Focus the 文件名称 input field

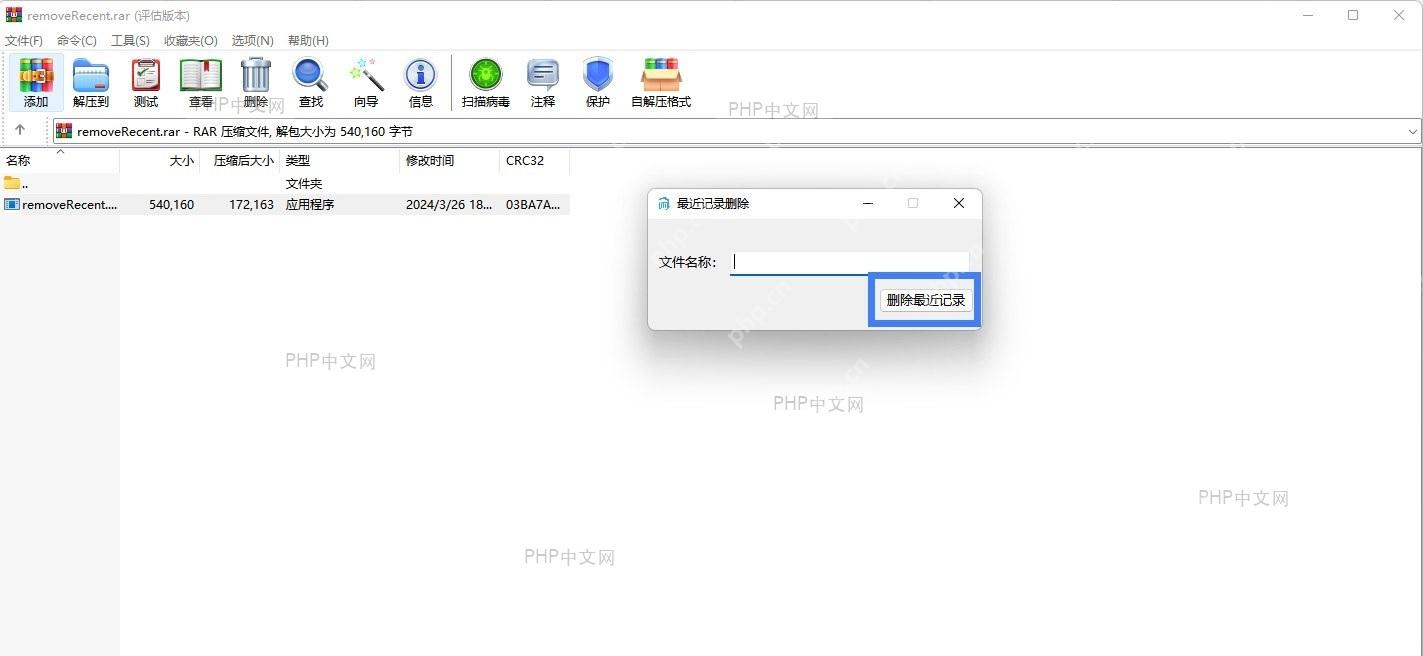[x=849, y=262]
